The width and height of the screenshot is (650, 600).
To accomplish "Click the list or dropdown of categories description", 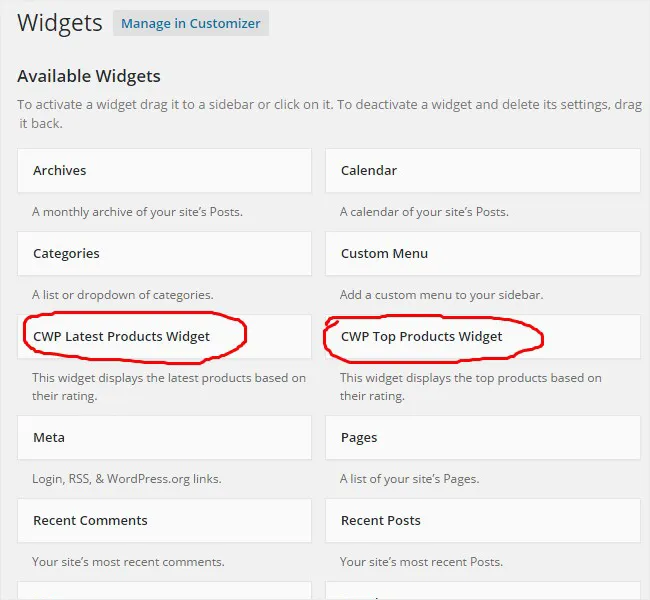I will tap(122, 295).
